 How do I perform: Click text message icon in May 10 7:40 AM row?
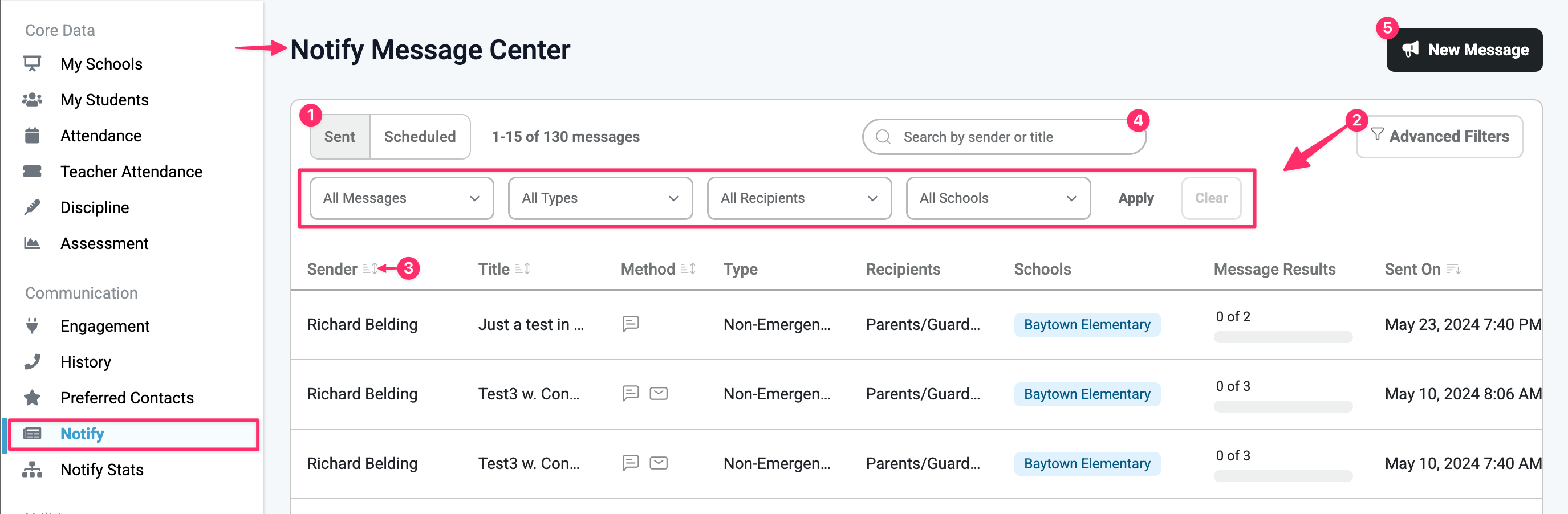[x=631, y=463]
